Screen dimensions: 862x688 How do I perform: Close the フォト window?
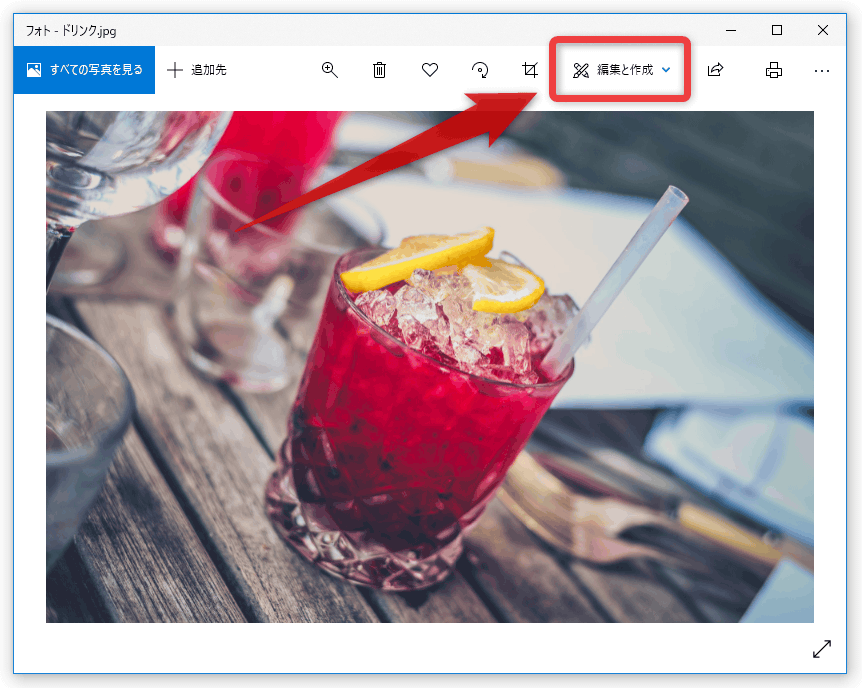pyautogui.click(x=823, y=30)
